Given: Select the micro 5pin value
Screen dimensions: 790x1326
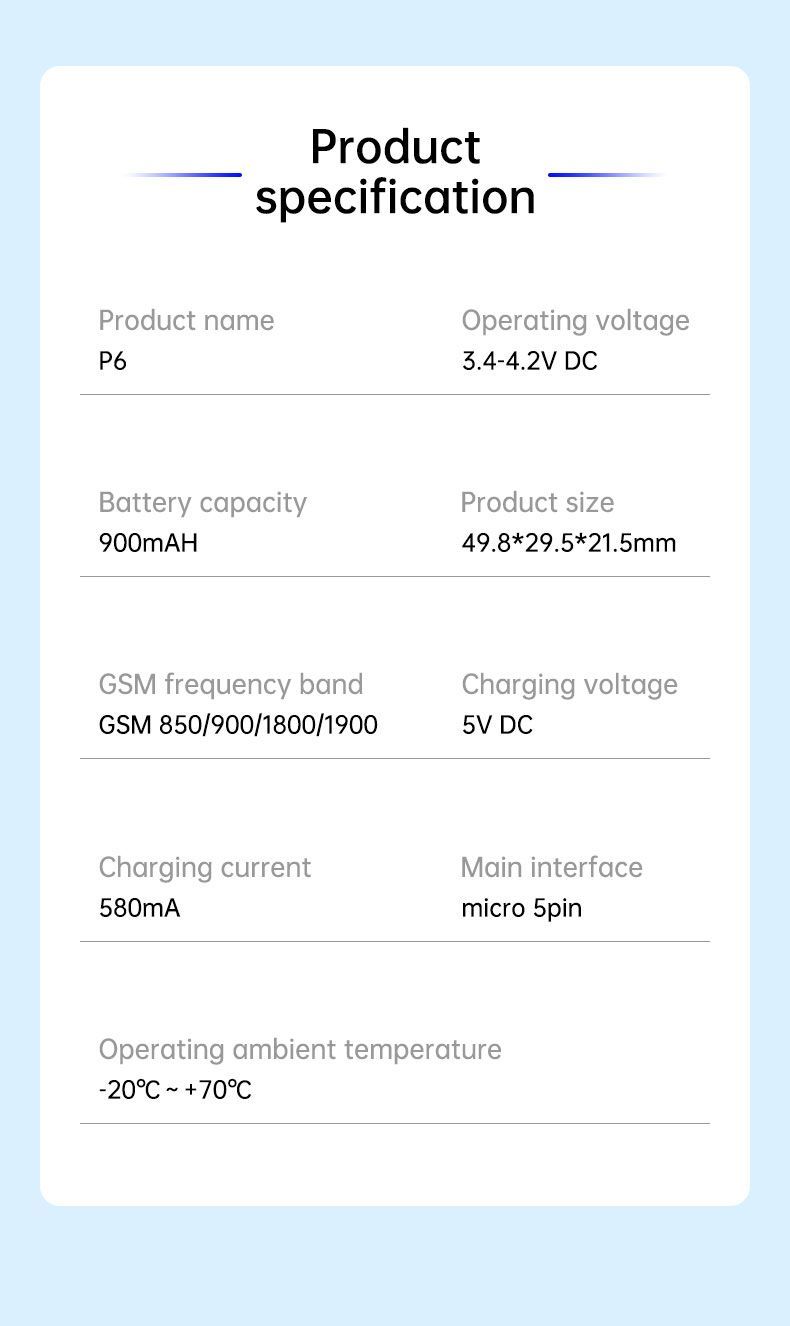Looking at the screenshot, I should click(x=521, y=908).
